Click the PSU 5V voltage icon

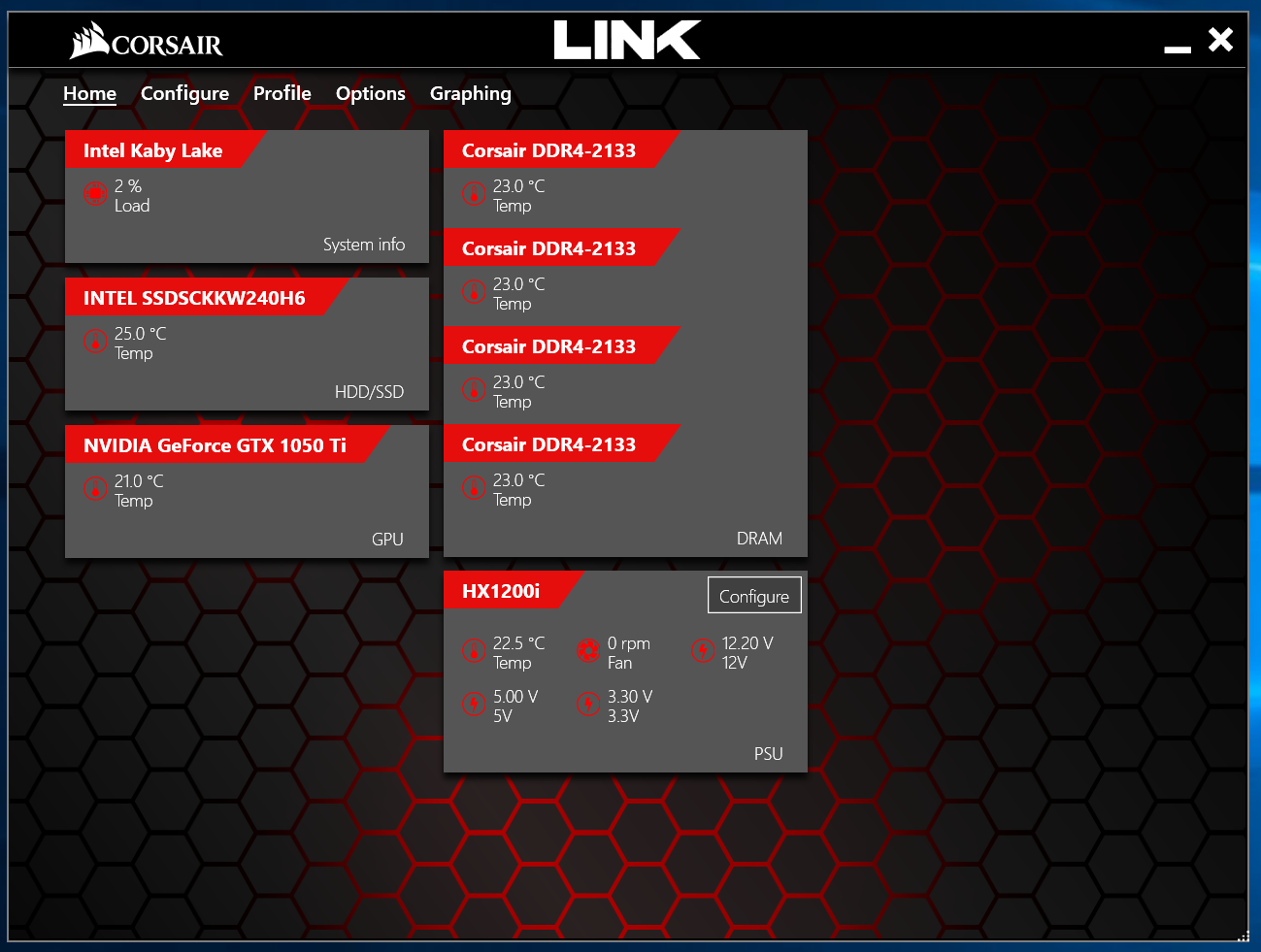click(473, 705)
